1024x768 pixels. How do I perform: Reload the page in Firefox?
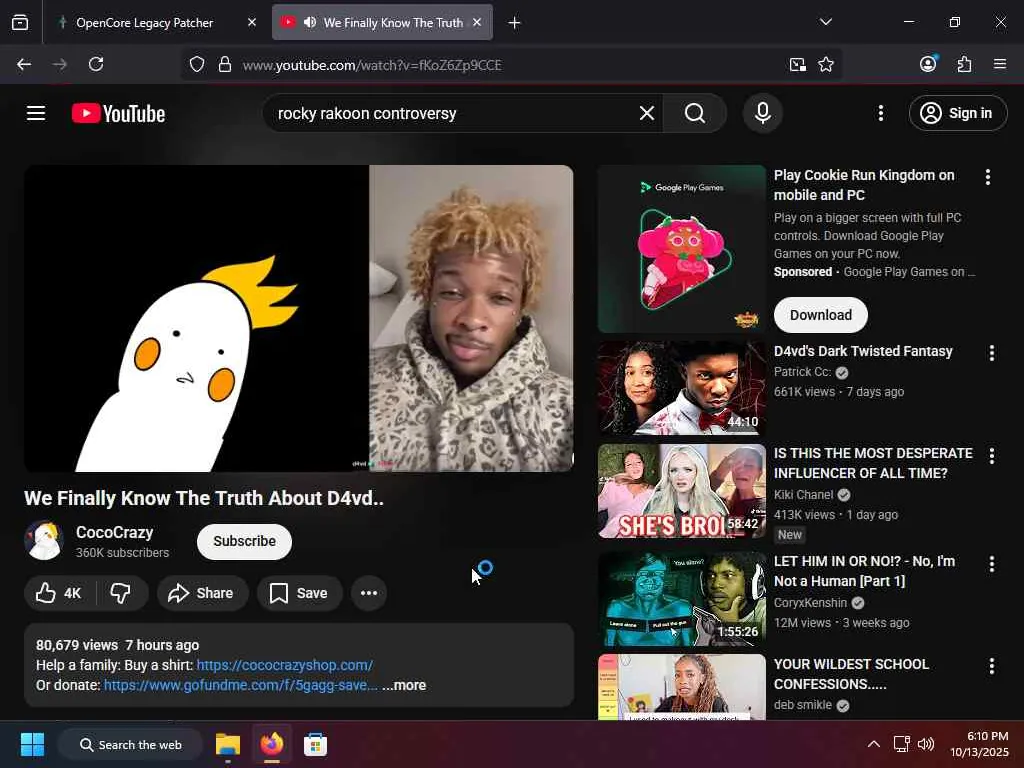pos(96,64)
